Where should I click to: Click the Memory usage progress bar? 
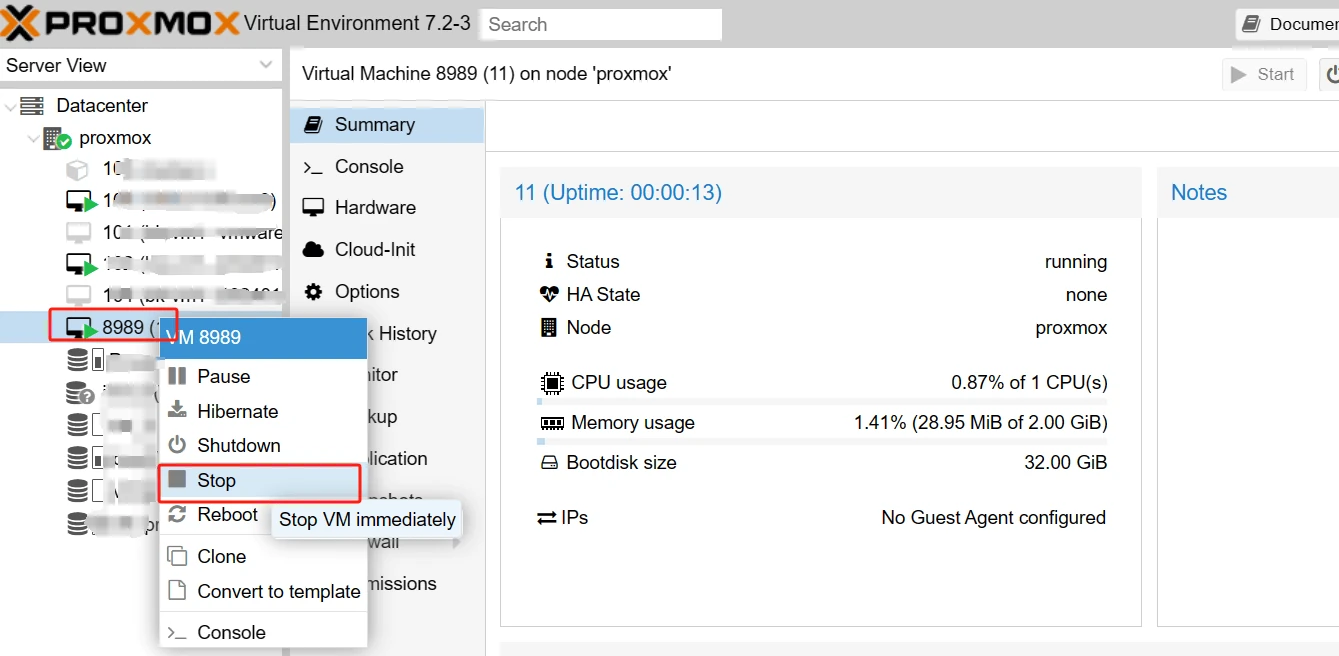(822, 441)
